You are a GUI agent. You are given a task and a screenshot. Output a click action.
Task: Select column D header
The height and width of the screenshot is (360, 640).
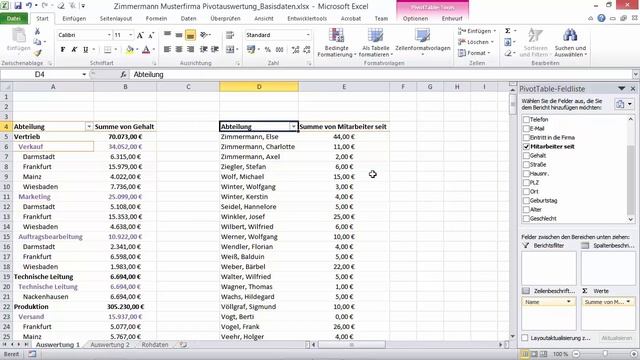[259, 87]
